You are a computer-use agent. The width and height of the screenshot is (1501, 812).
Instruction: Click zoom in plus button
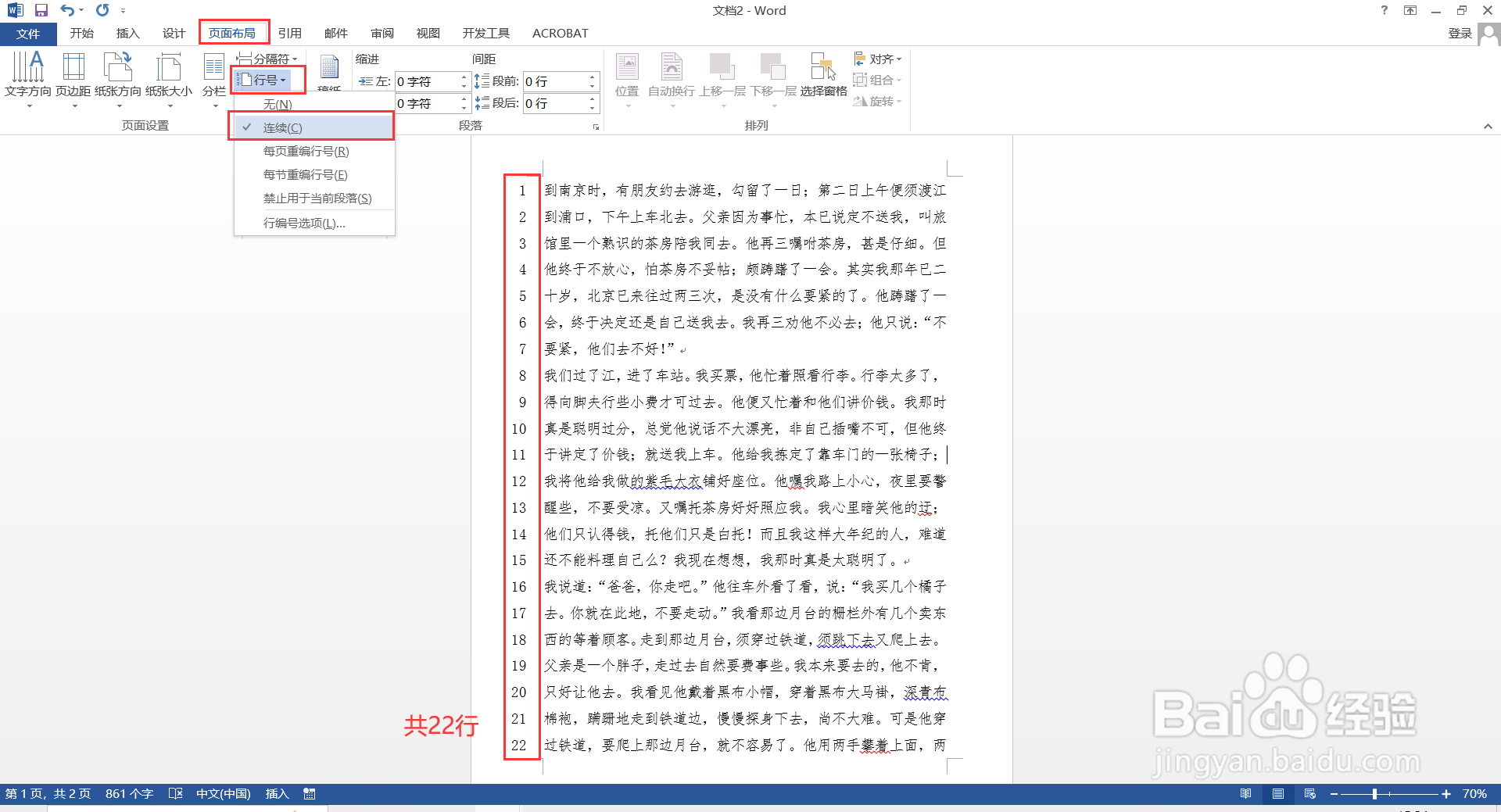click(1446, 793)
